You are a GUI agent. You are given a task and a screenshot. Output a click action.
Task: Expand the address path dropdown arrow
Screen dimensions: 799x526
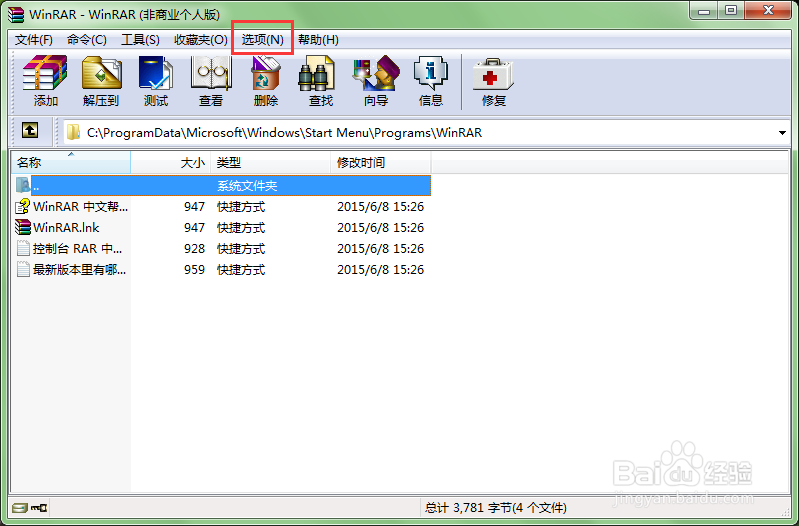coord(782,133)
